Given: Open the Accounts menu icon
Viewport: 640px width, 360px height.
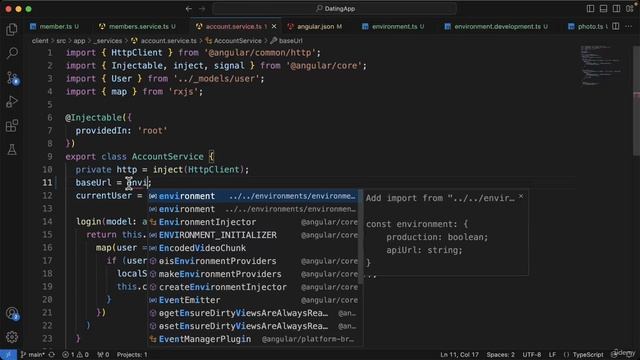Looking at the screenshot, I should pyautogui.click(x=12, y=313).
